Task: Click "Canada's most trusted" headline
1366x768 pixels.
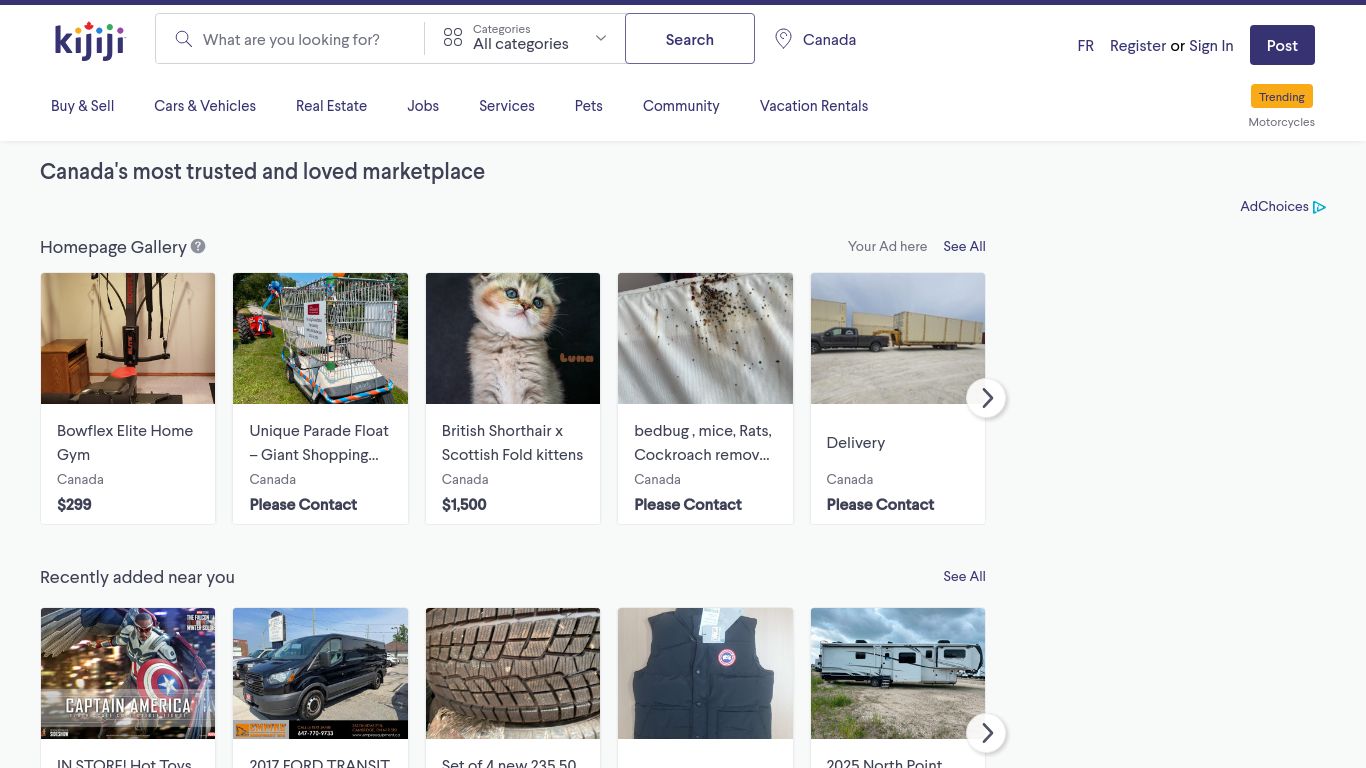Action: pyautogui.click(x=262, y=172)
